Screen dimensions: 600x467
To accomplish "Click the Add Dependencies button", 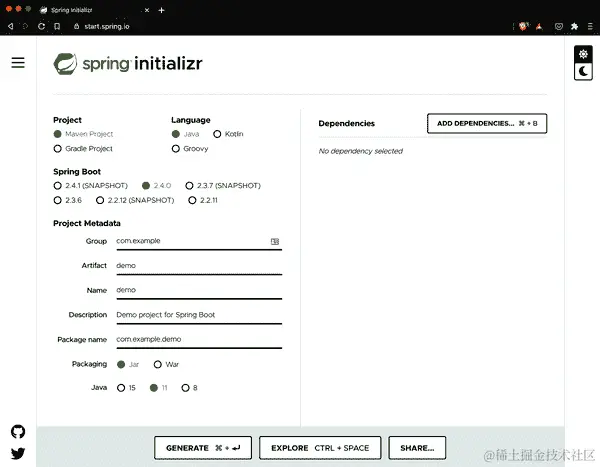I will coord(487,123).
